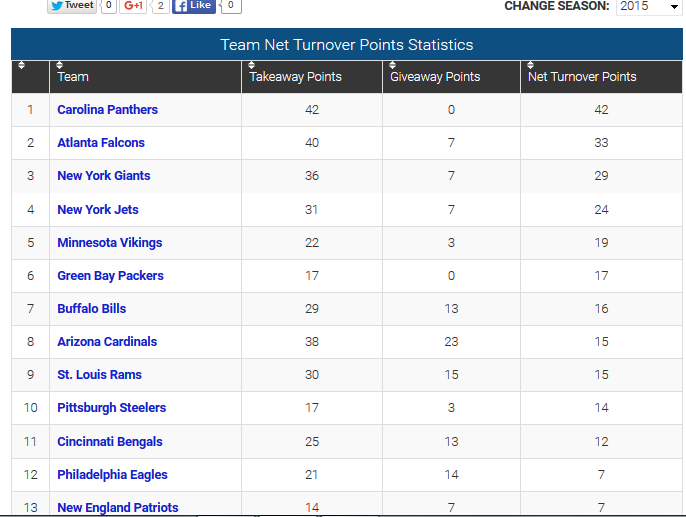Open the Change Season 2015 dropdown
This screenshot has width=686, height=517.
(649, 7)
